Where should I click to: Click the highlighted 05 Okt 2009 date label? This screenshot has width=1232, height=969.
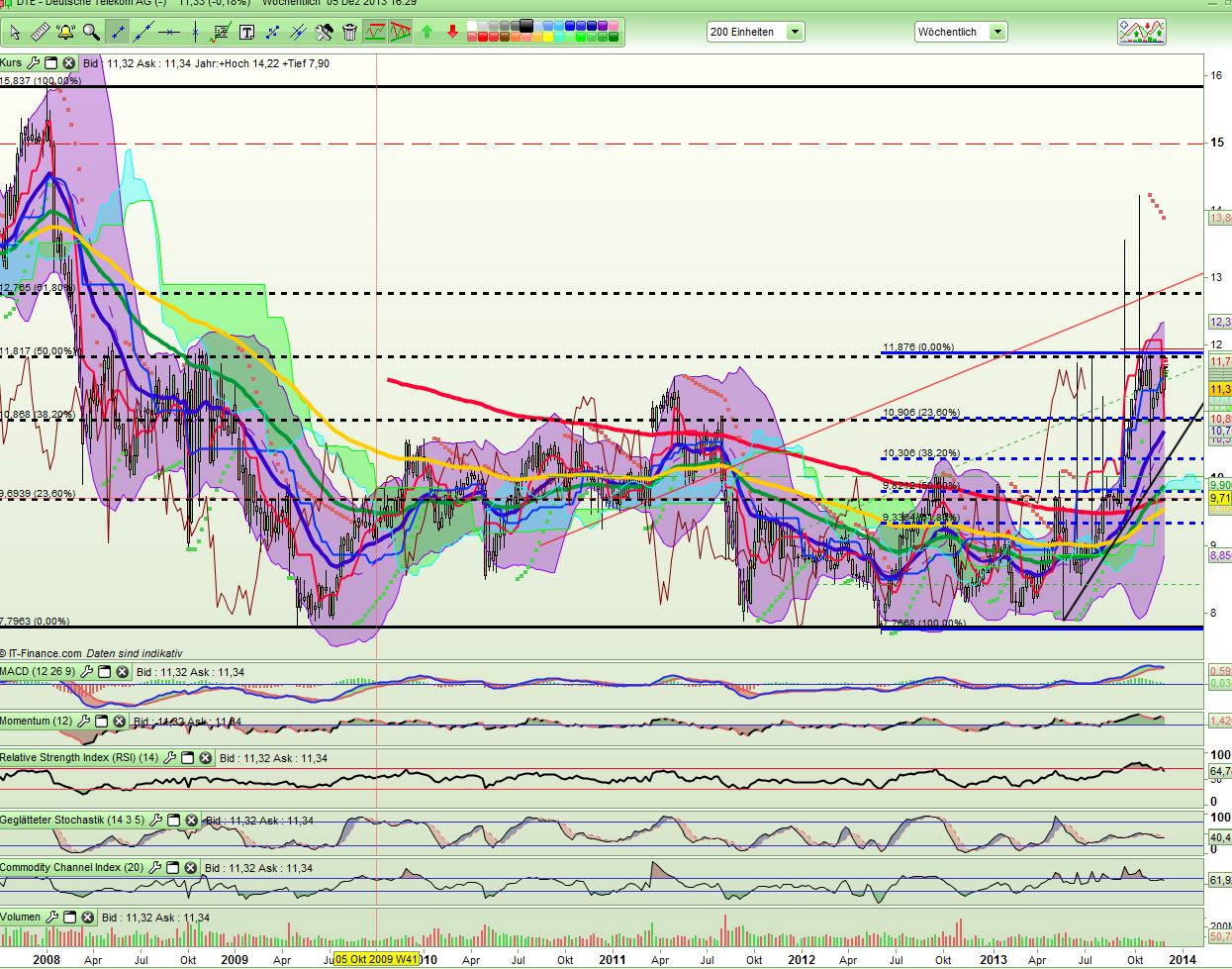click(376, 959)
